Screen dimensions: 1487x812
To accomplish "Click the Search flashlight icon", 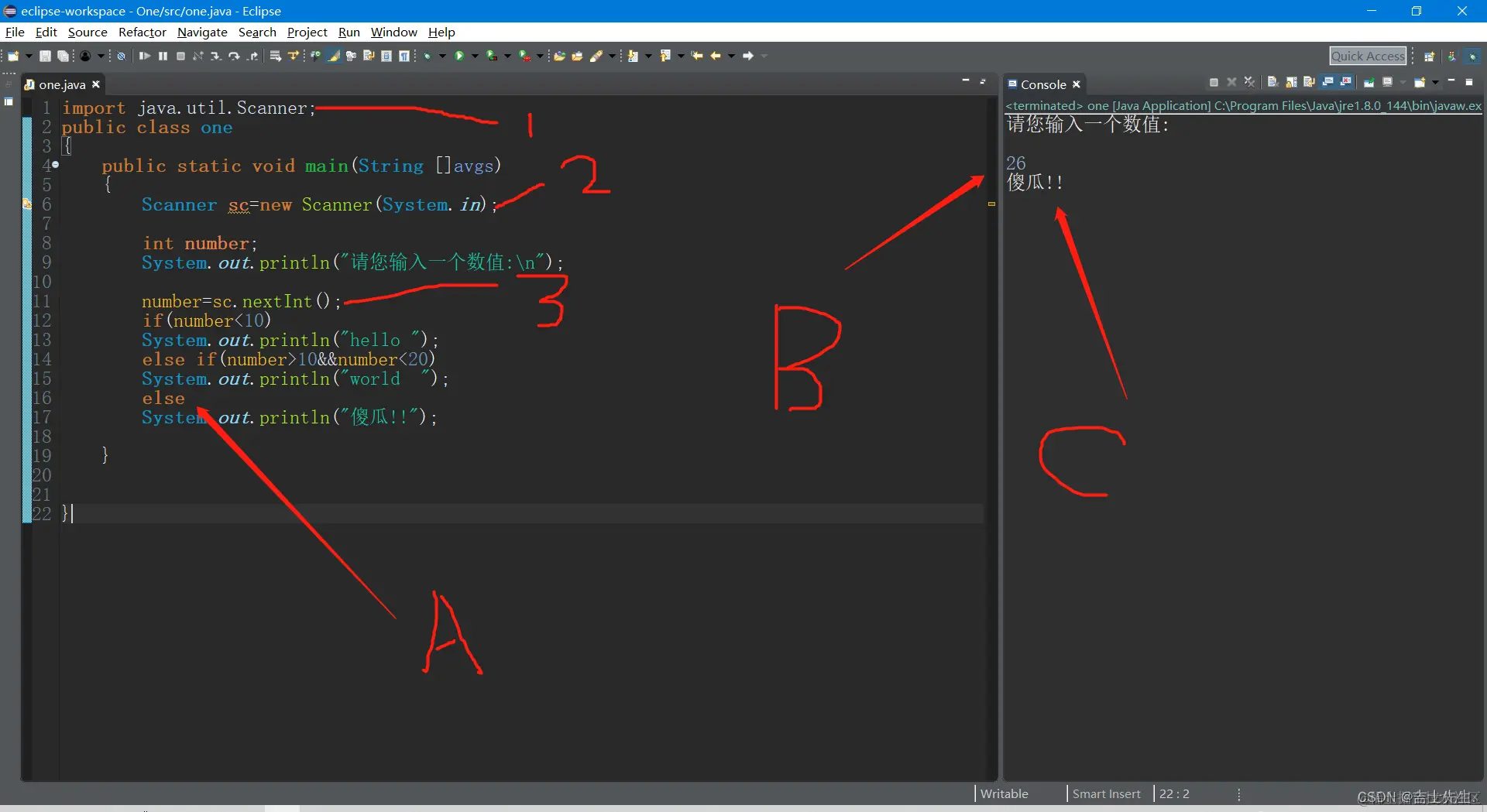I will 596,56.
